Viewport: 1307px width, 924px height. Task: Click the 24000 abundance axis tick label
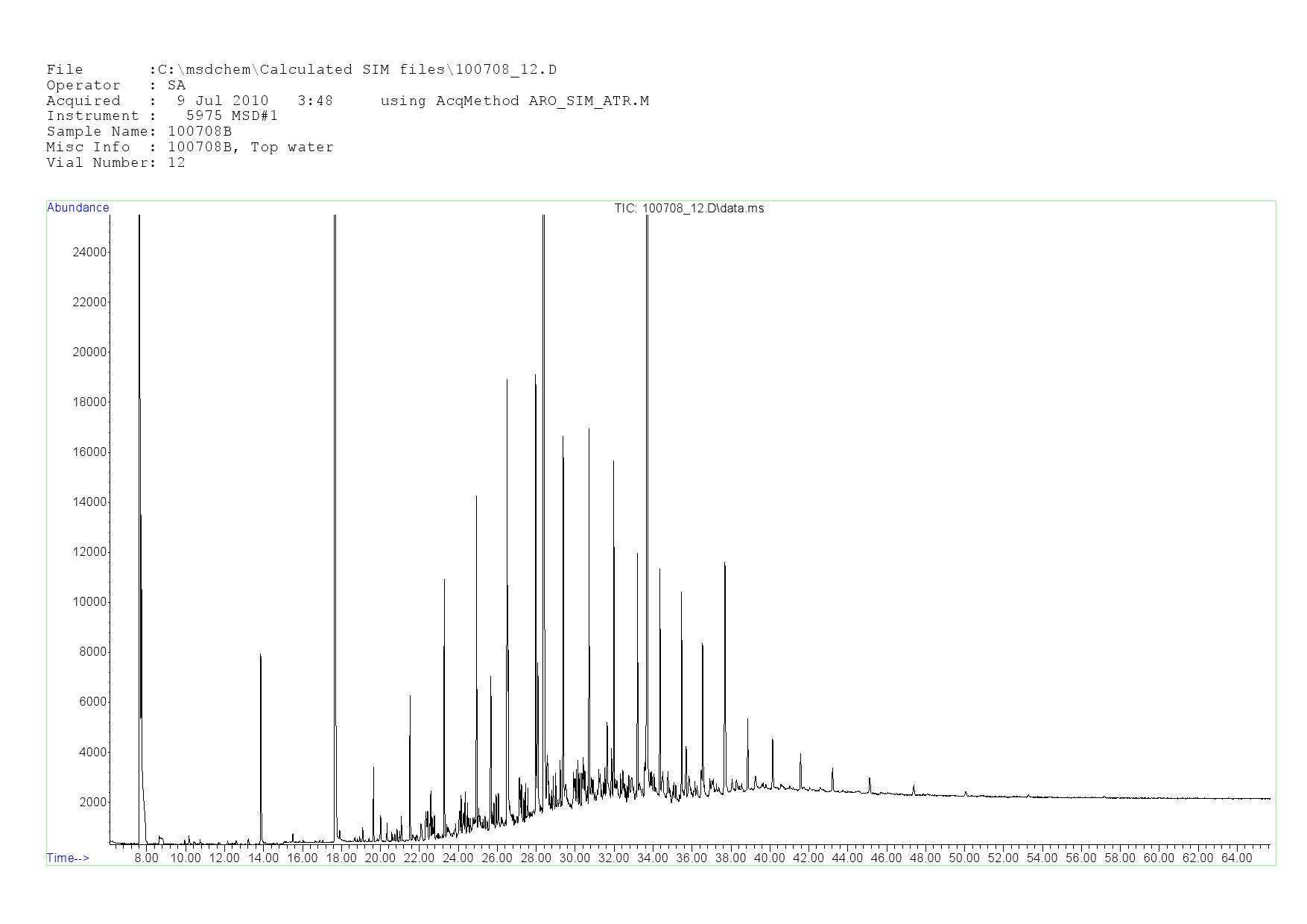[89, 253]
